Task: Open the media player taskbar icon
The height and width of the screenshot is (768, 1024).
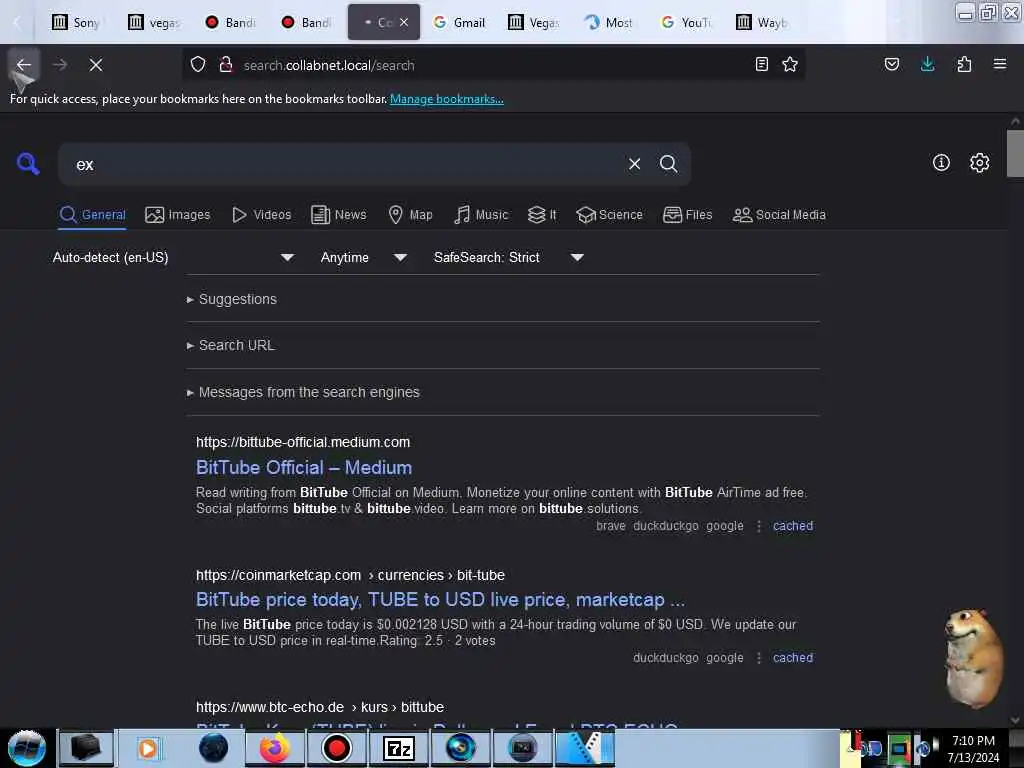Action: (x=148, y=748)
